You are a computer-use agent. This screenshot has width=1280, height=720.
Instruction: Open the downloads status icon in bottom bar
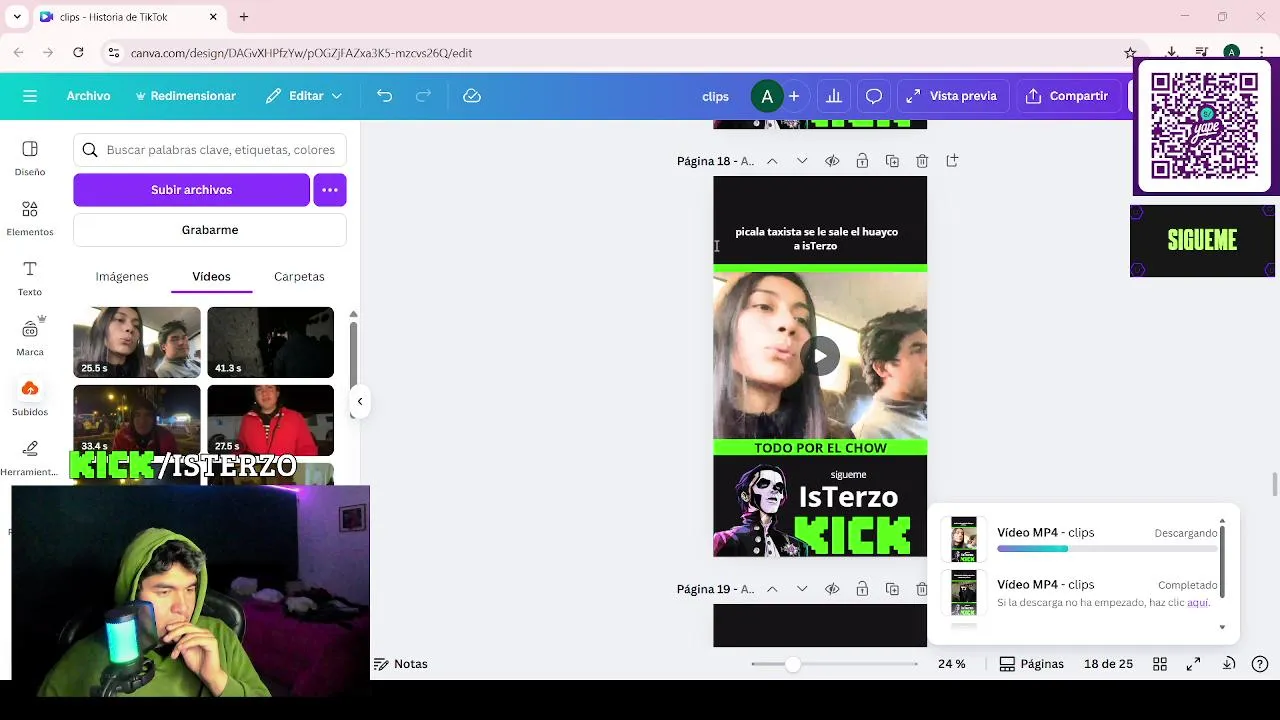pos(1229,664)
